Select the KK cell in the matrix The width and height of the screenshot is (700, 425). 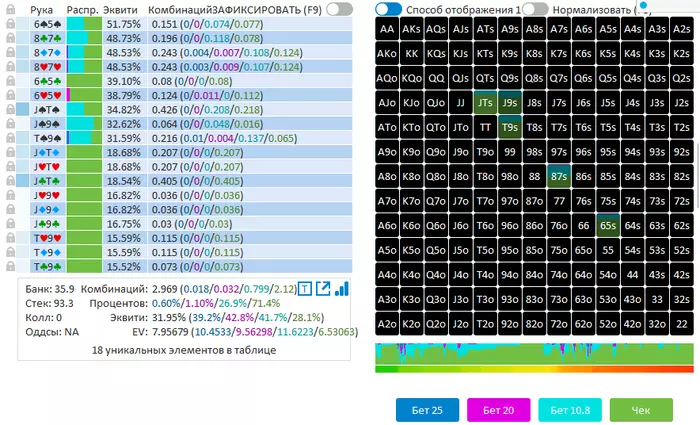(411, 54)
